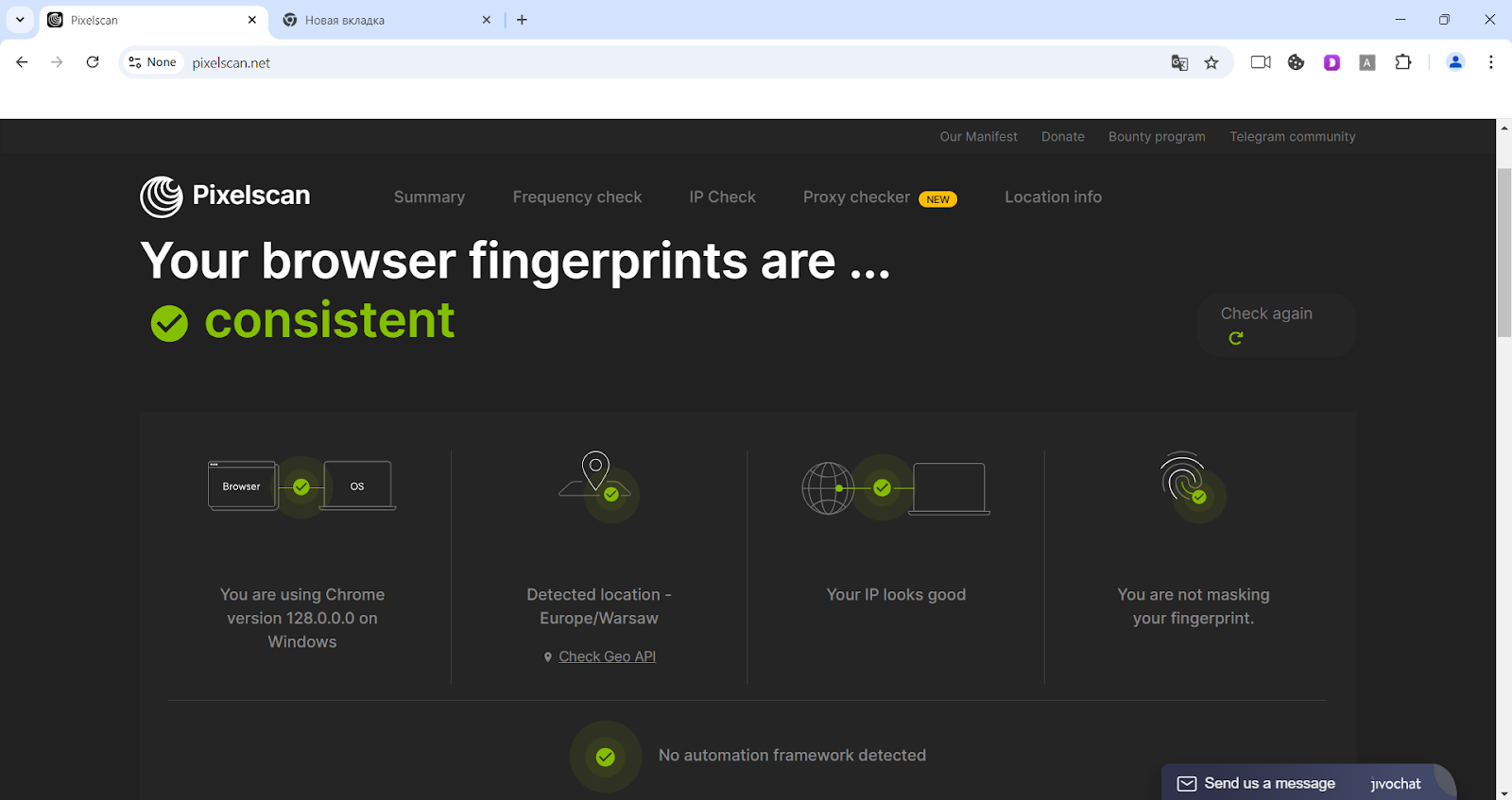Click 'Detected location - Europe/Warsaw' text
The height and width of the screenshot is (800, 1512).
599,606
